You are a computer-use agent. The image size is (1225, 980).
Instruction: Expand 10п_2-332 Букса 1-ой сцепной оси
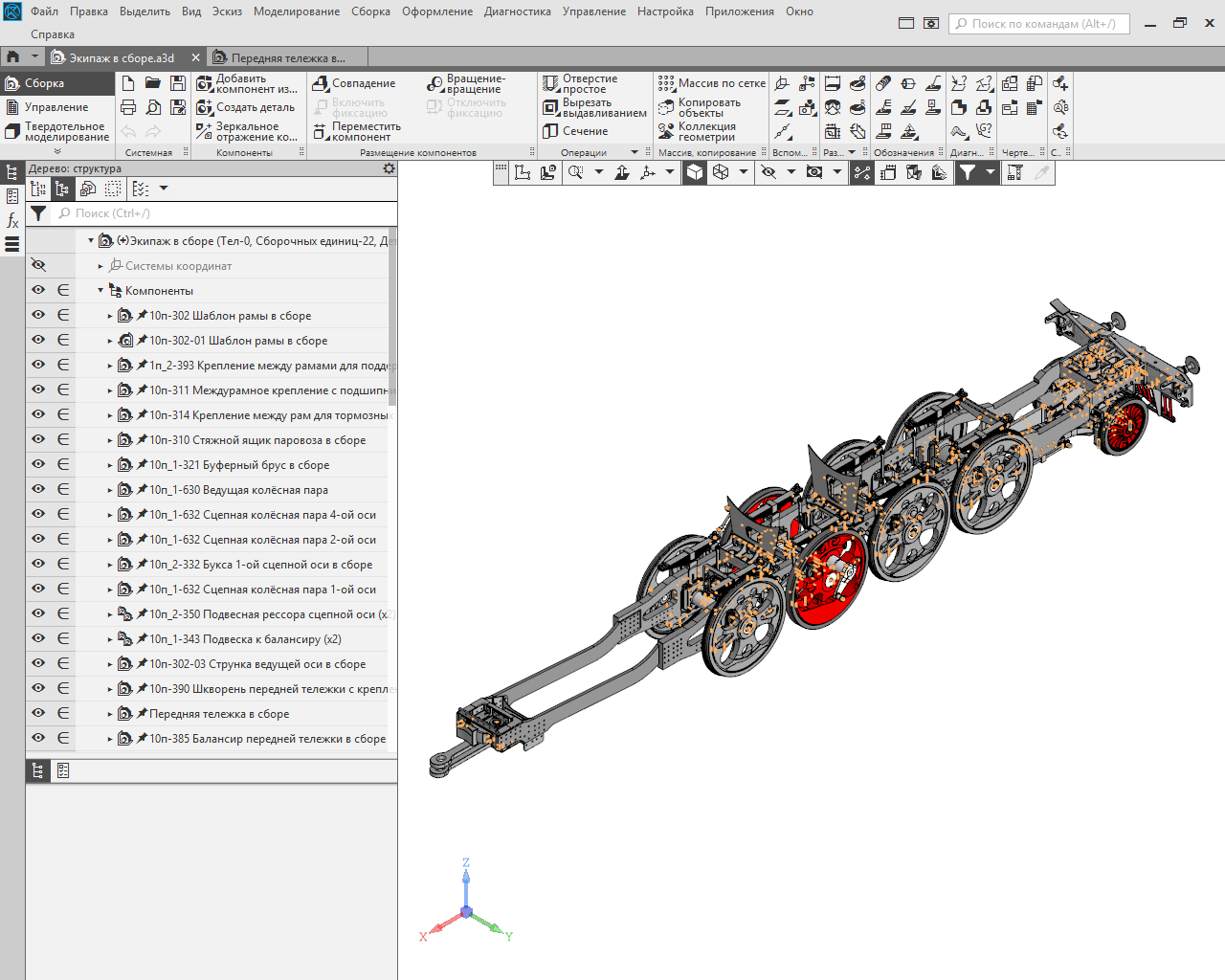110,565
